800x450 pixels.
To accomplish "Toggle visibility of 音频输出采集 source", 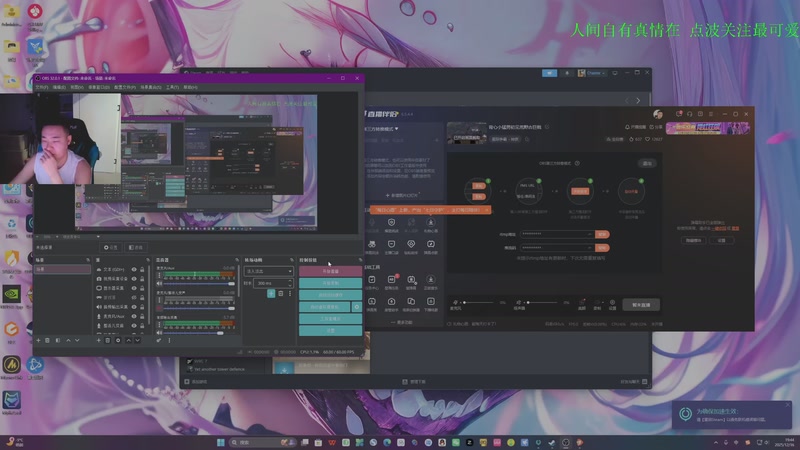I will pos(134,307).
